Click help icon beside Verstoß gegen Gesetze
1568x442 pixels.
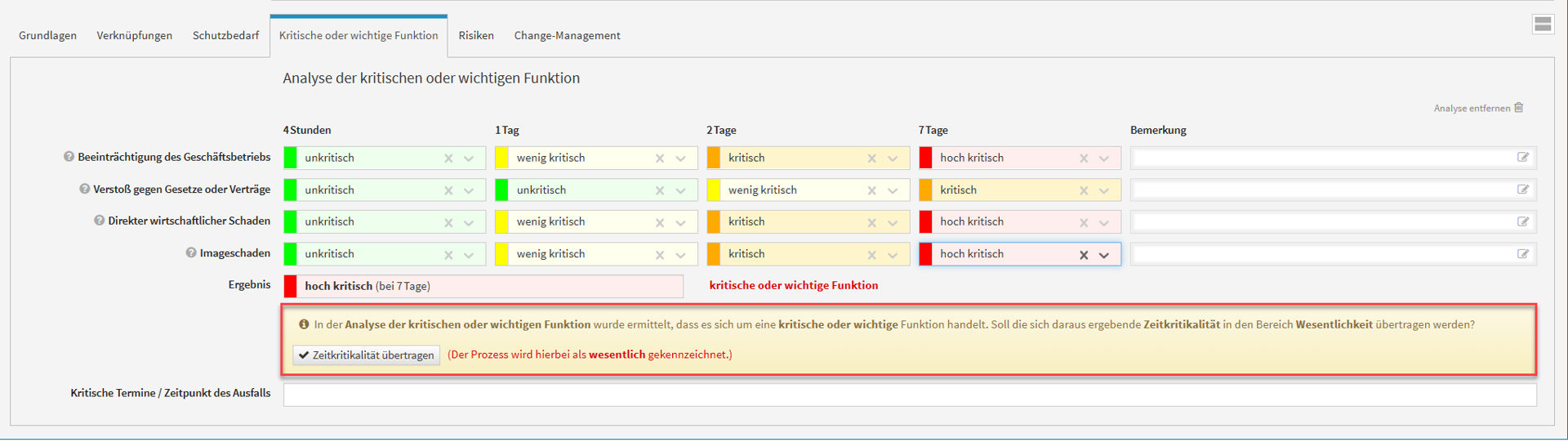84,189
